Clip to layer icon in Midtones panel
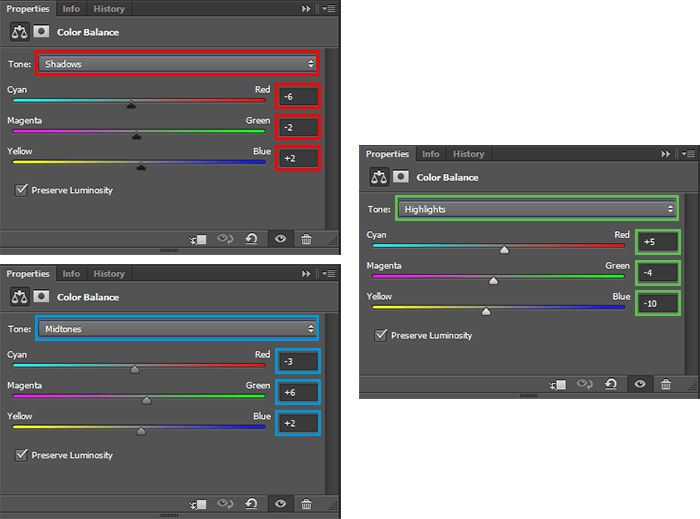Viewport: 700px width, 519px height. (198, 504)
